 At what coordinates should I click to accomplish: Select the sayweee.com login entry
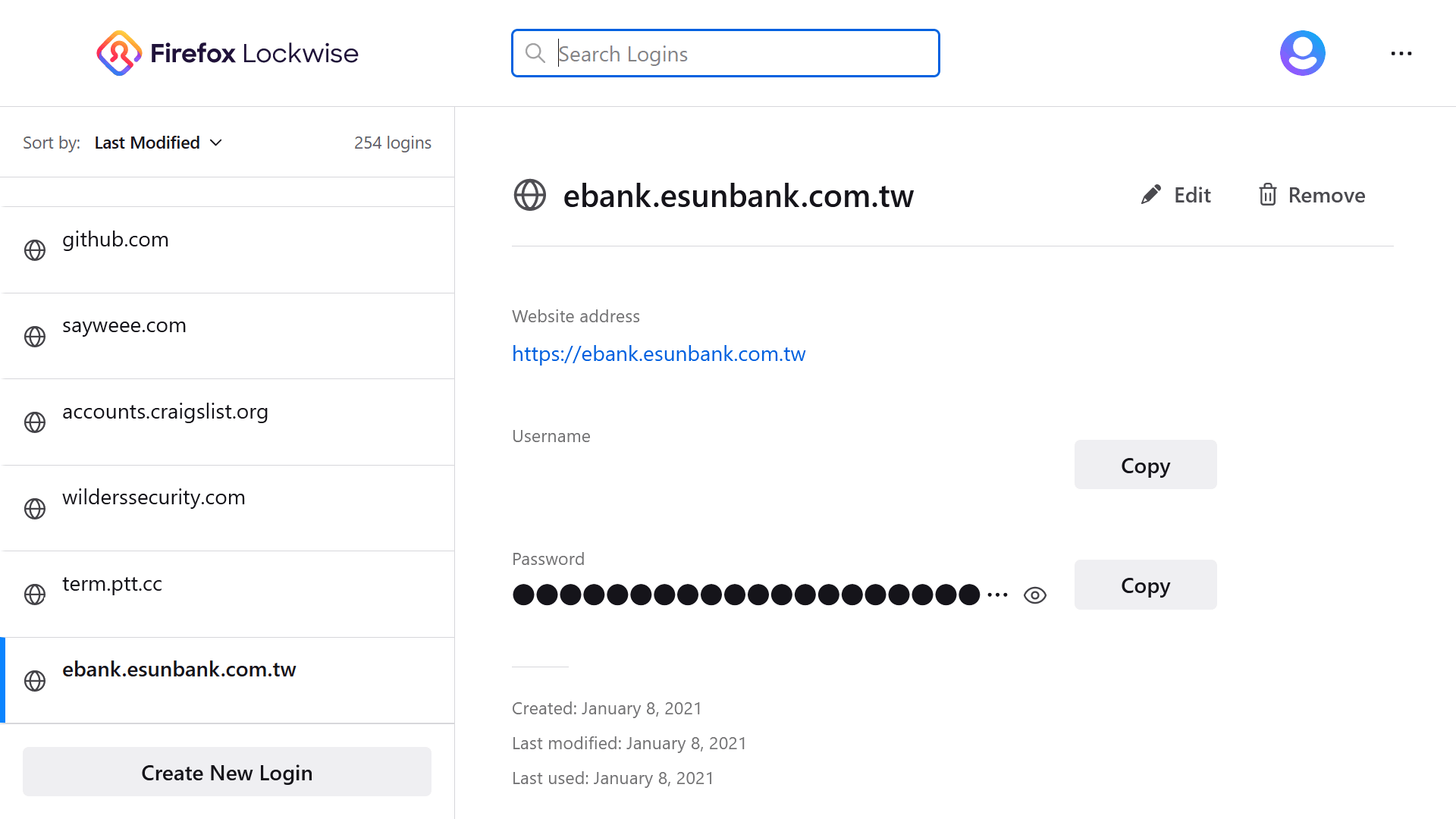tap(228, 336)
